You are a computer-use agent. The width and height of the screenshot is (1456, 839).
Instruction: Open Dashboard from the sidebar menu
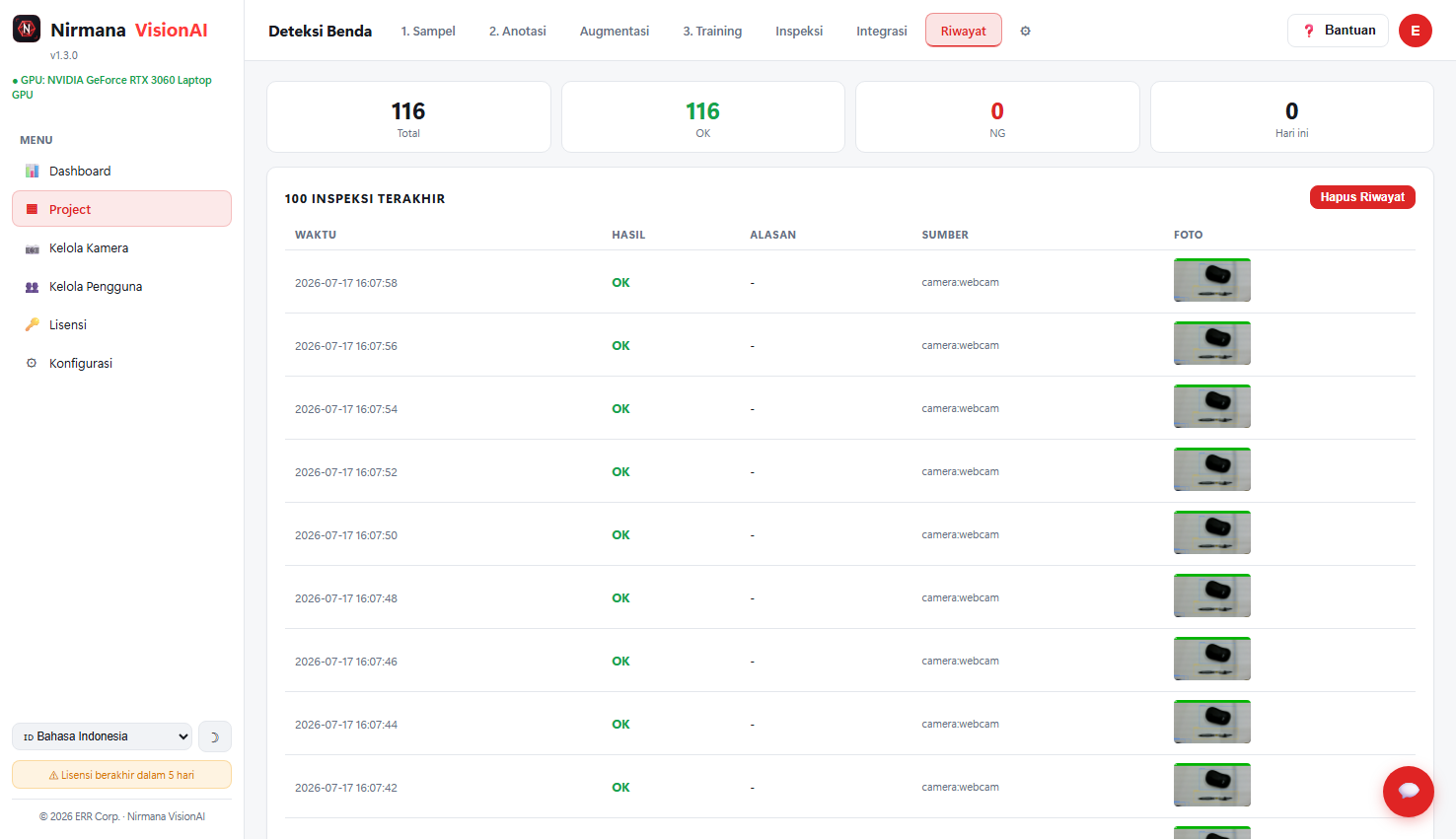click(121, 171)
